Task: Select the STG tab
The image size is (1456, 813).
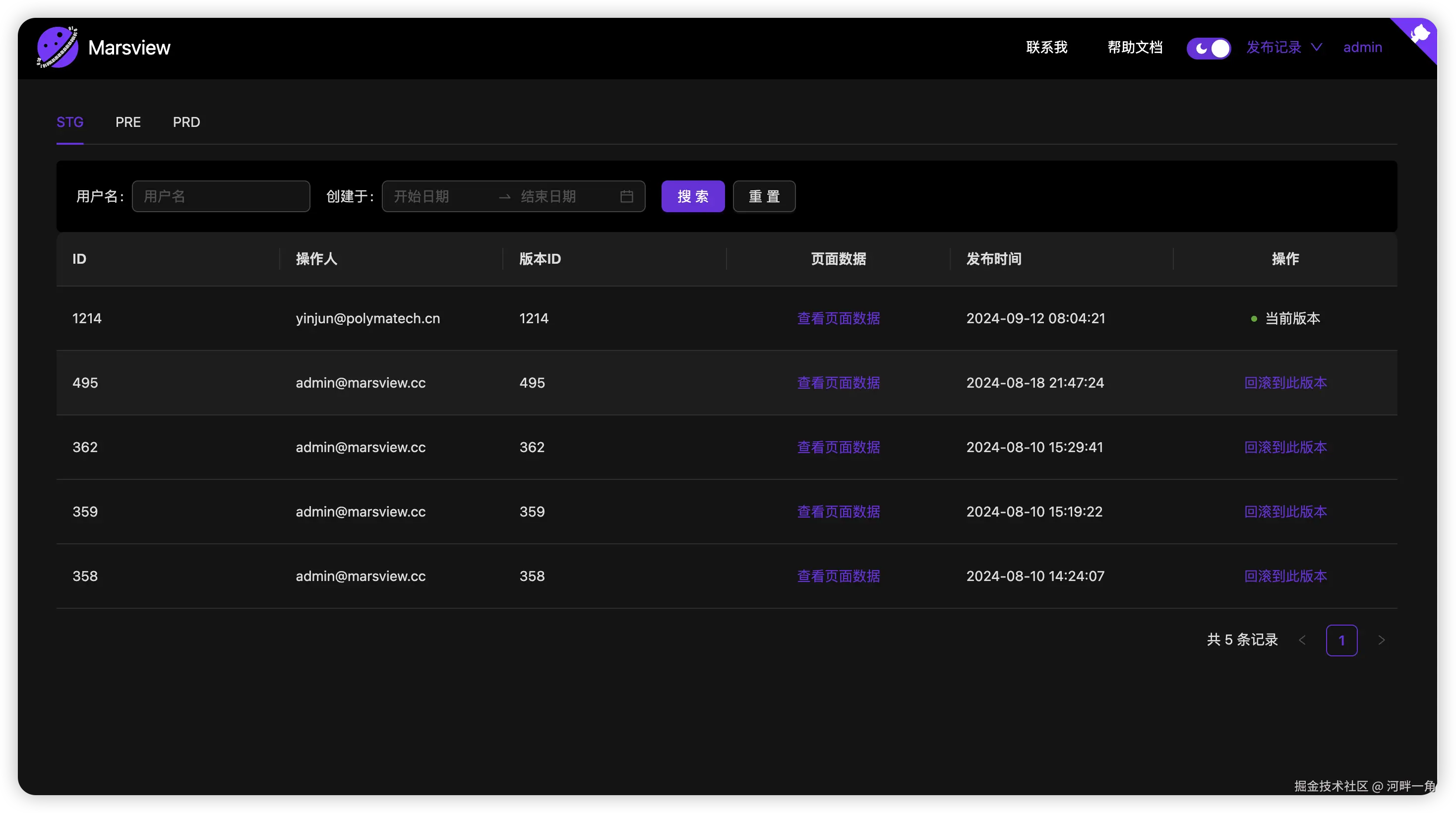Action: tap(70, 122)
